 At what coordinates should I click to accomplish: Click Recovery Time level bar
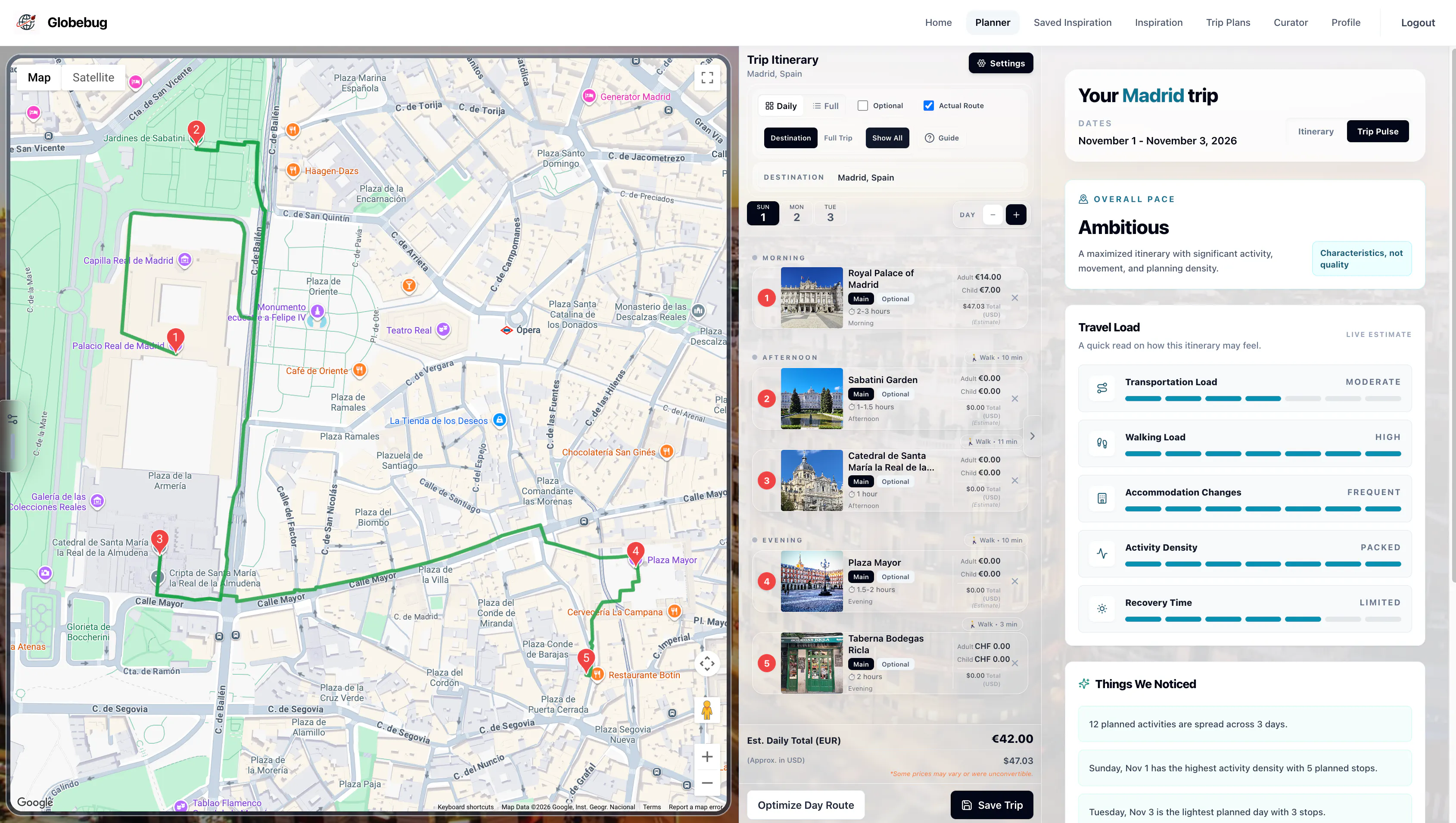coord(1263,620)
